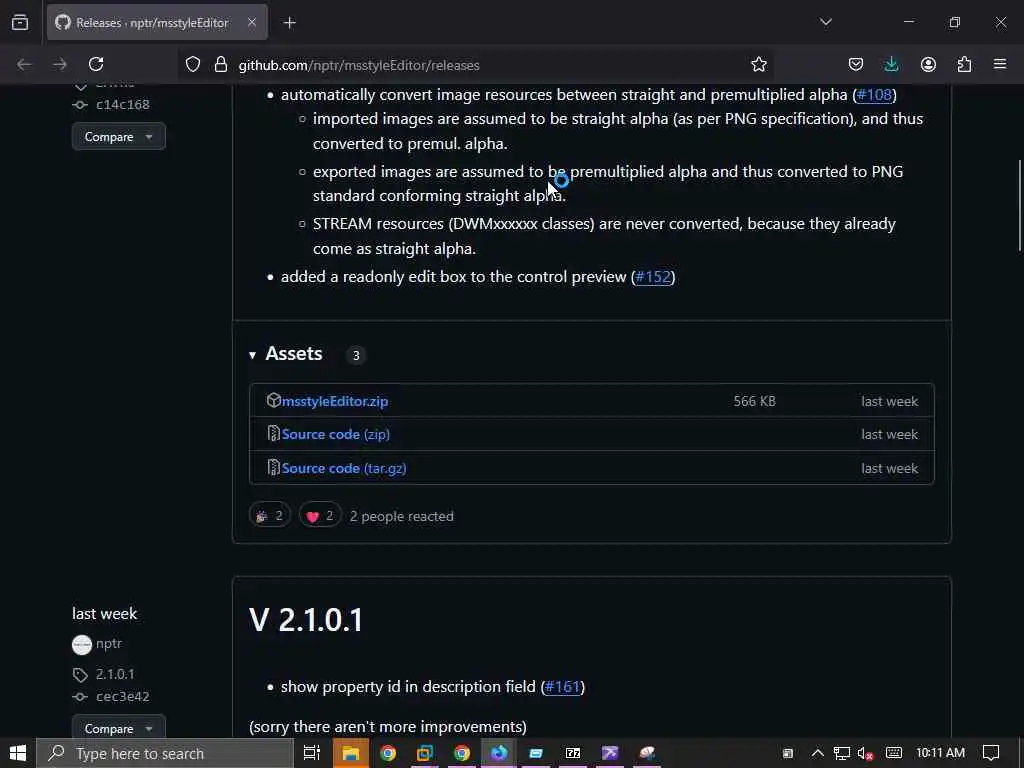Click the muted volume tray icon
1024x768 pixels.
point(865,753)
